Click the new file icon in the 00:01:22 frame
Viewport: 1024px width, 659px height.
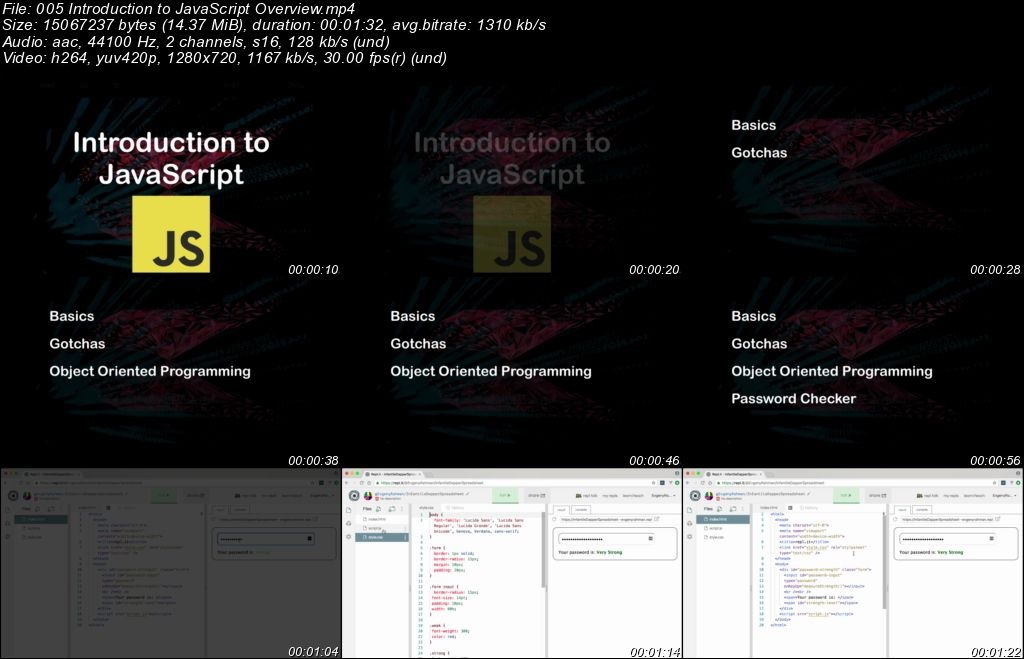pos(719,509)
